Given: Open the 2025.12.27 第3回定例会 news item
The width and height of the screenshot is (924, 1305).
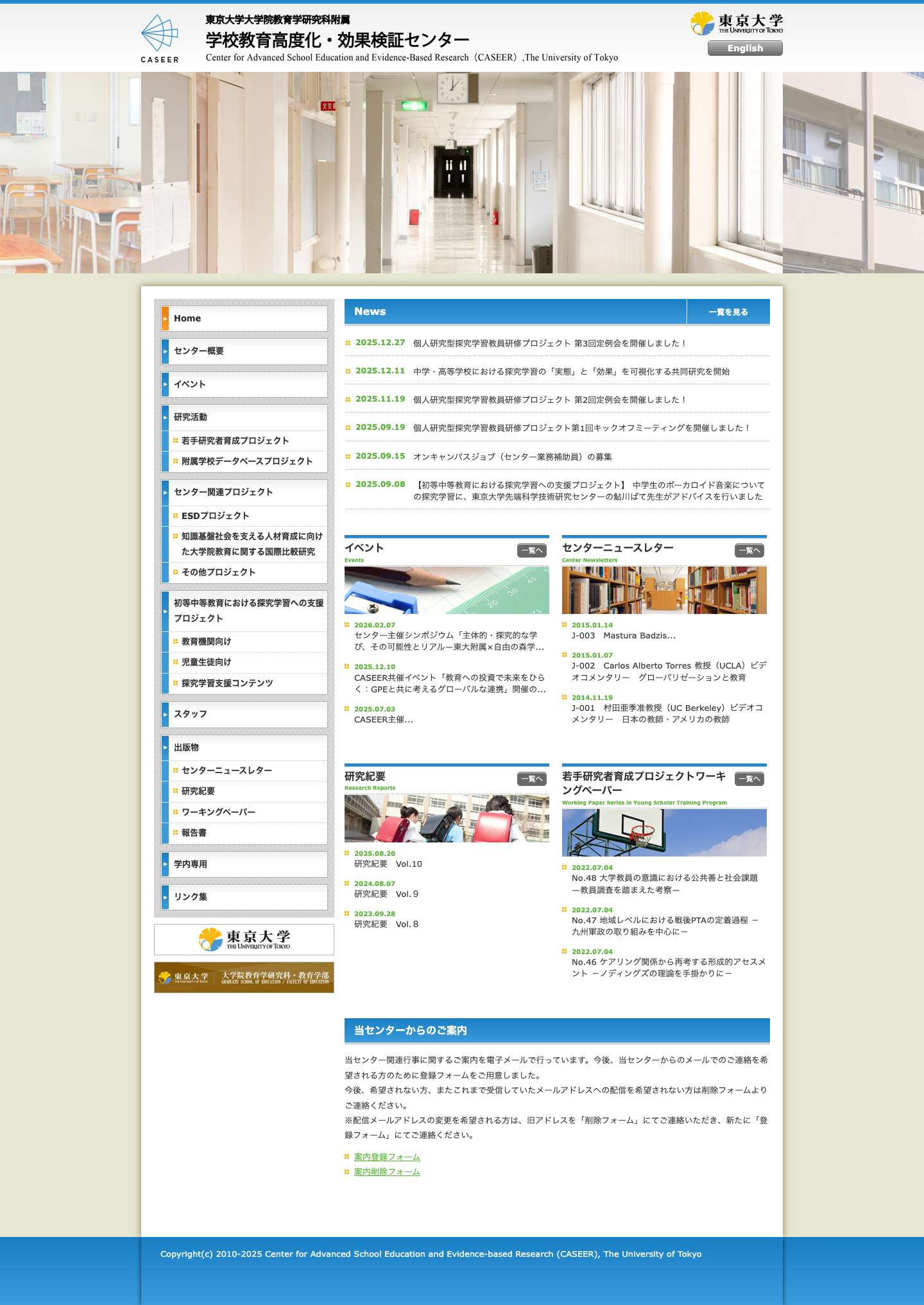Looking at the screenshot, I should point(549,343).
